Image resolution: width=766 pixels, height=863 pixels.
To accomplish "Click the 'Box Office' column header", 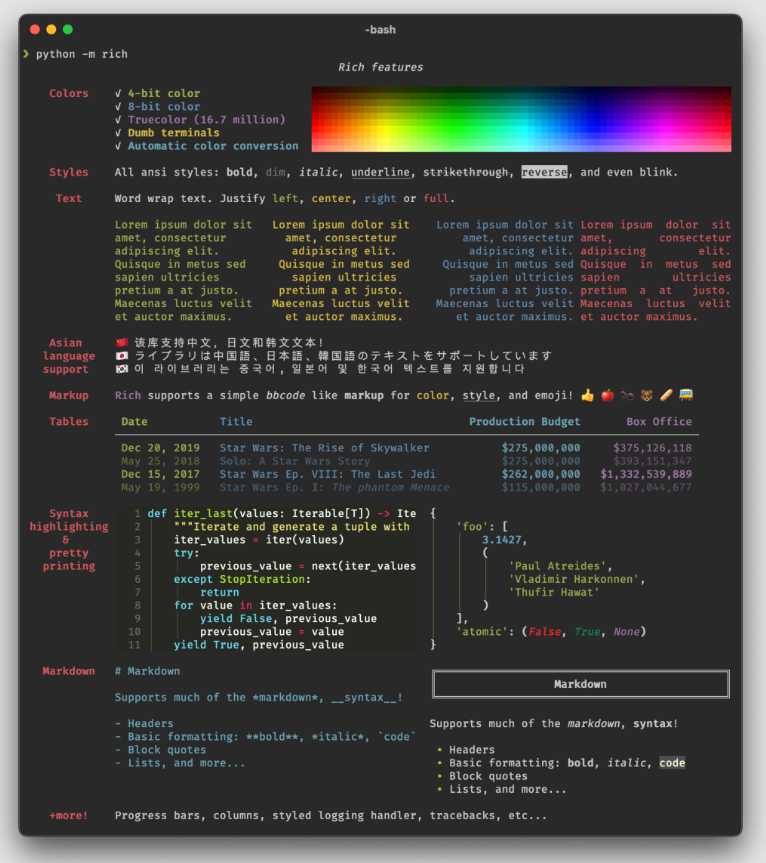I will (659, 422).
